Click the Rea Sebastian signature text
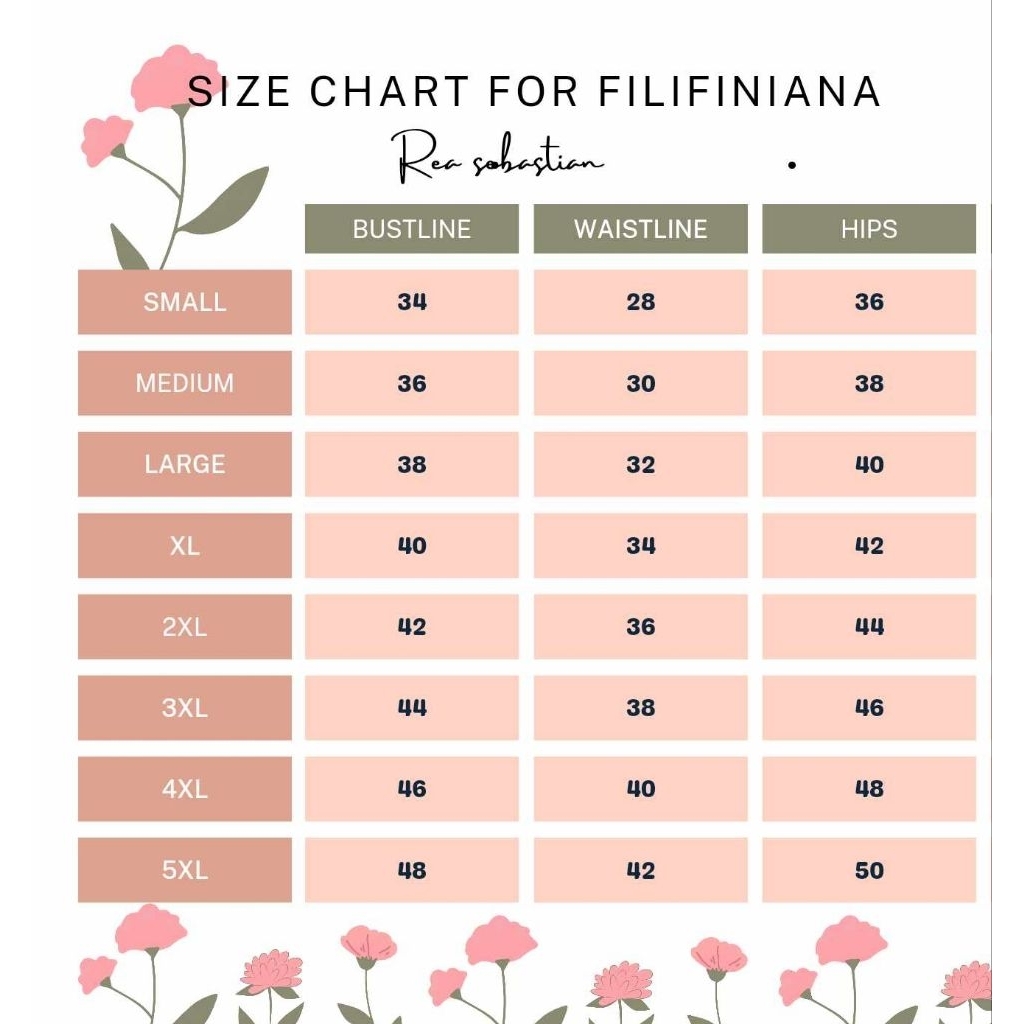Viewport: 1024px width, 1024px height. click(498, 159)
